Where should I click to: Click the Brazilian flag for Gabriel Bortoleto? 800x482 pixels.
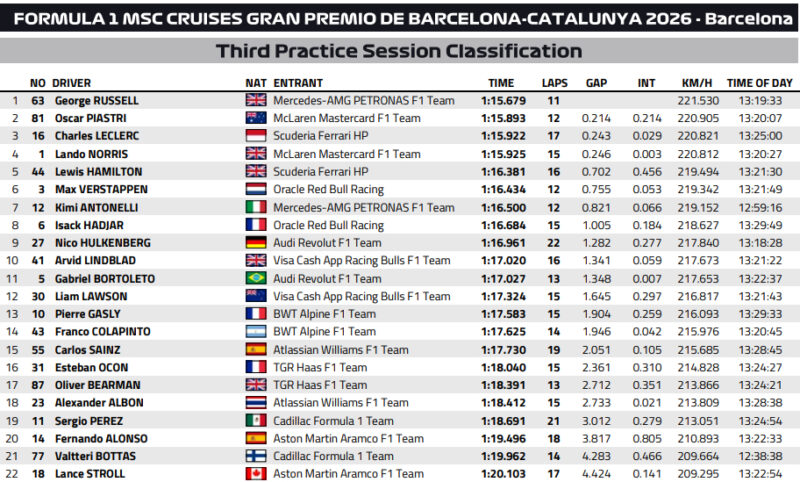tap(256, 278)
